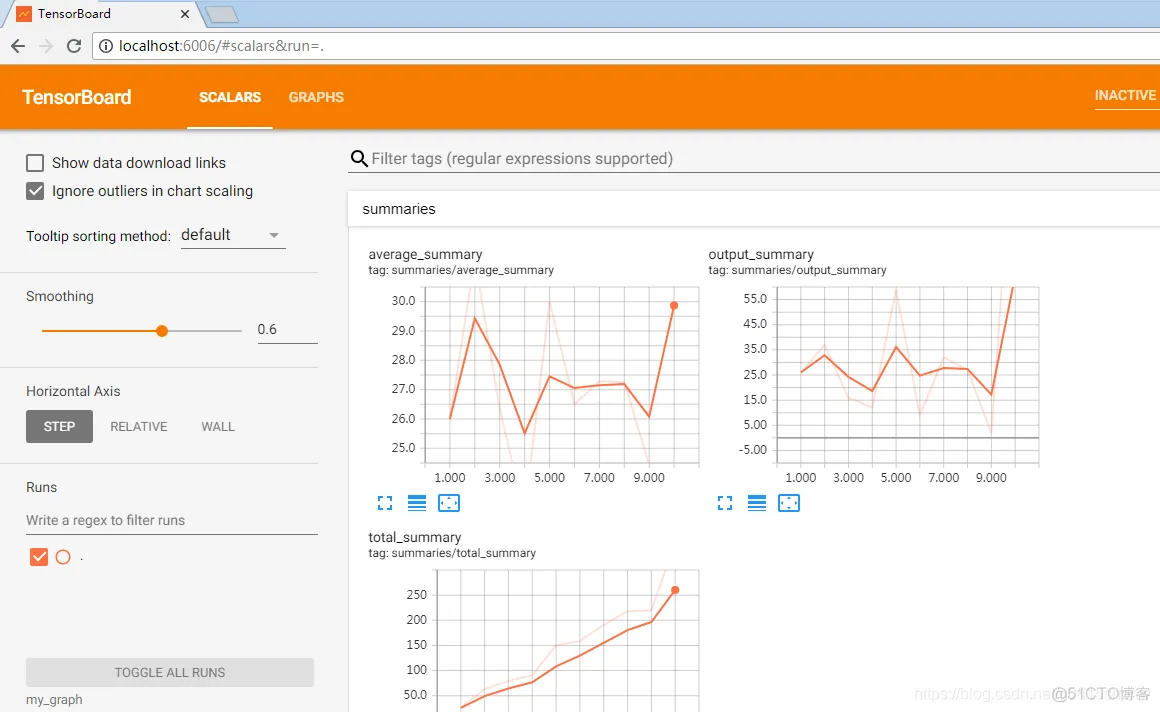Toggle y-axis log scale for output_summary
The image size is (1160, 712).
click(x=757, y=503)
